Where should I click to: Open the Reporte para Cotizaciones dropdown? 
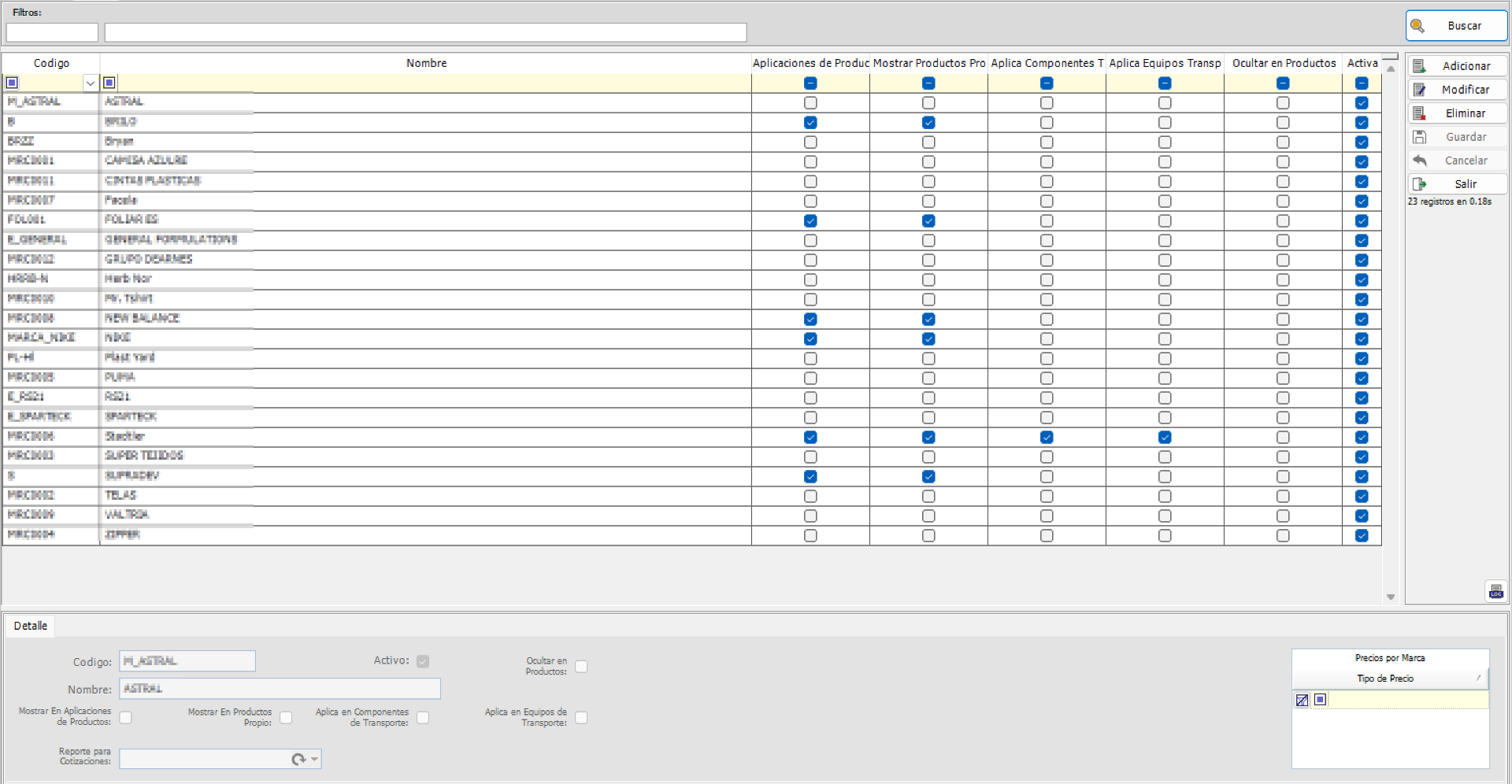tap(313, 759)
